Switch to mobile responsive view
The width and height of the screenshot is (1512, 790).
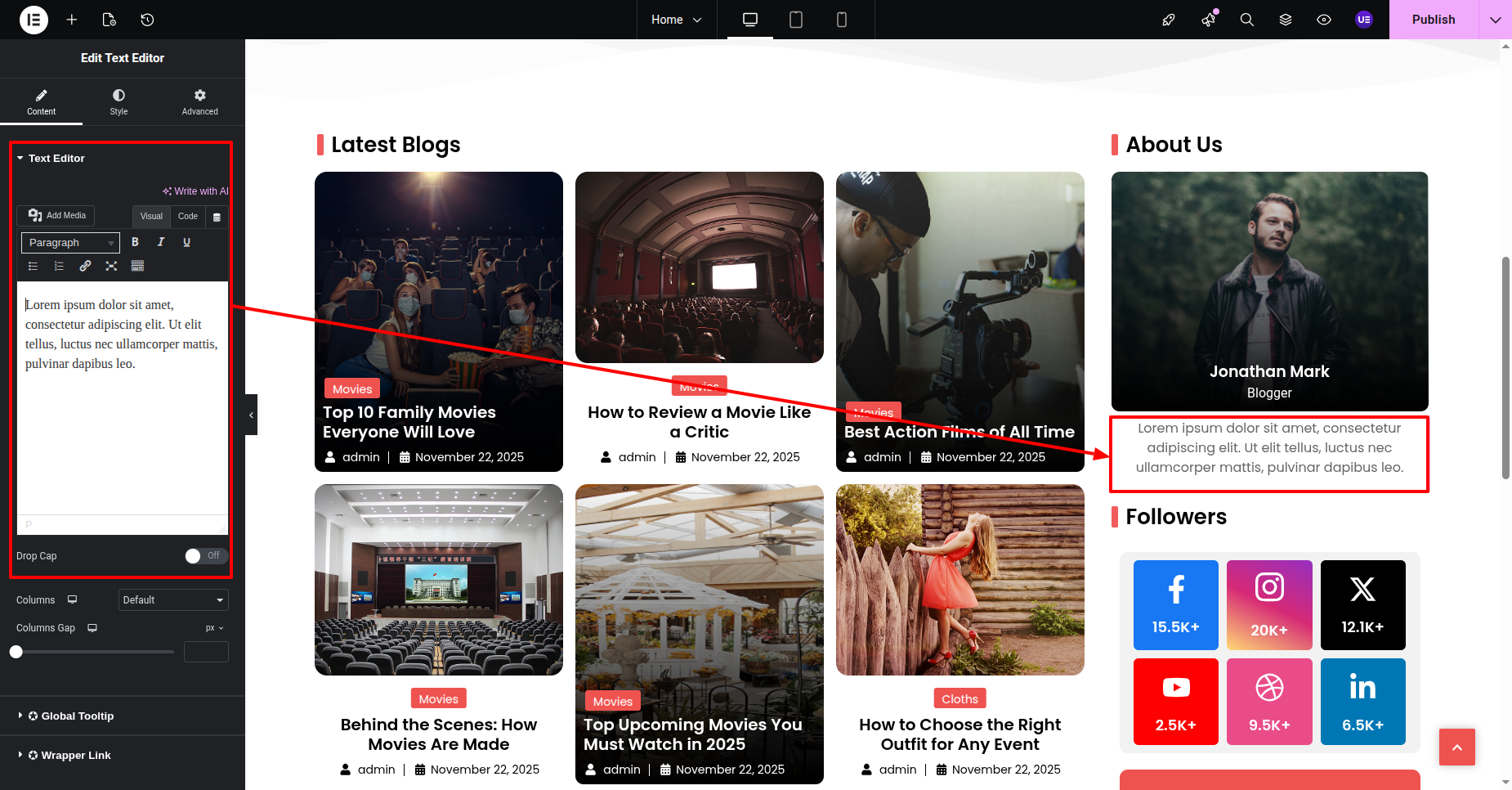point(841,20)
